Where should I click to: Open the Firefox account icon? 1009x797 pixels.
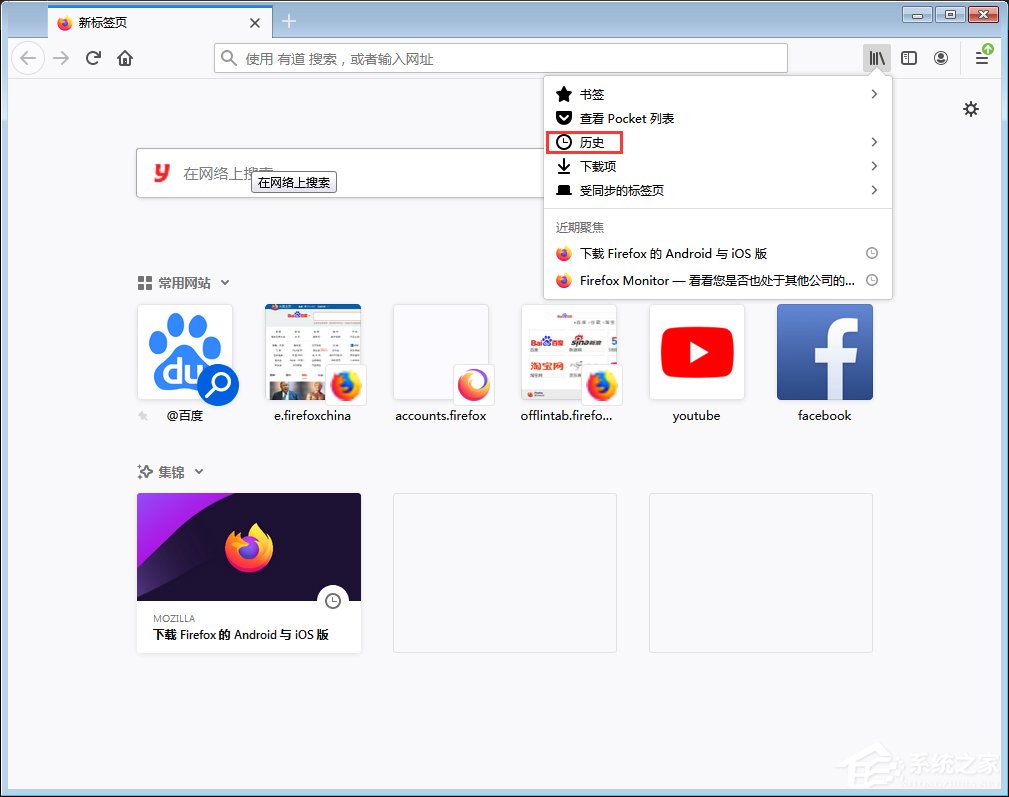click(x=941, y=59)
